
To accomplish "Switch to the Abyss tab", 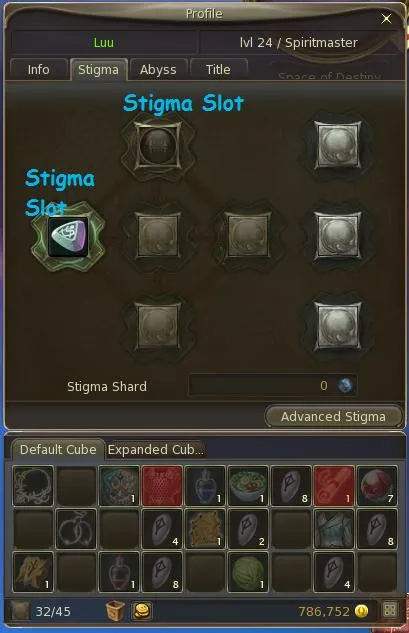I will click(158, 69).
